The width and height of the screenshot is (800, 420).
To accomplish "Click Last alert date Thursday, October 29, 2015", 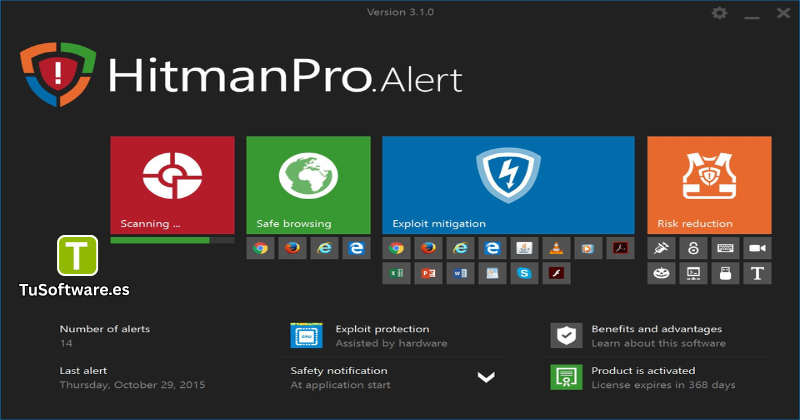I will (x=132, y=385).
